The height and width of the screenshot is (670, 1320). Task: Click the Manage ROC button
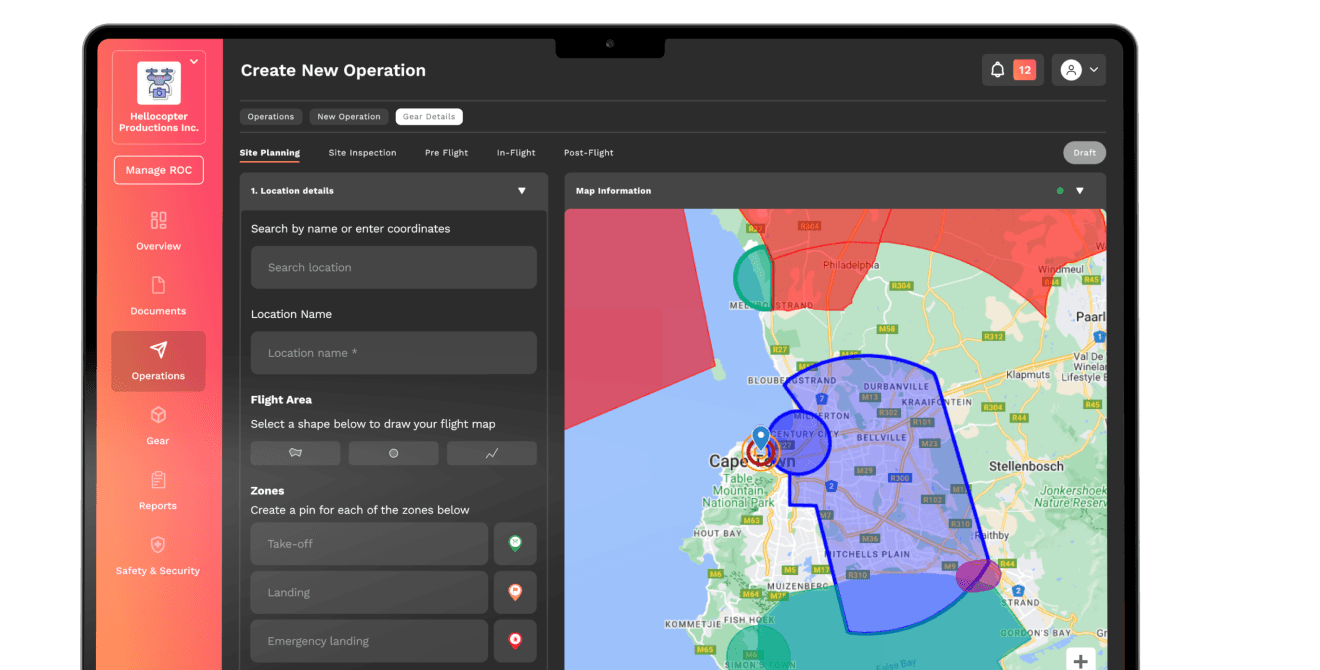[x=158, y=170]
